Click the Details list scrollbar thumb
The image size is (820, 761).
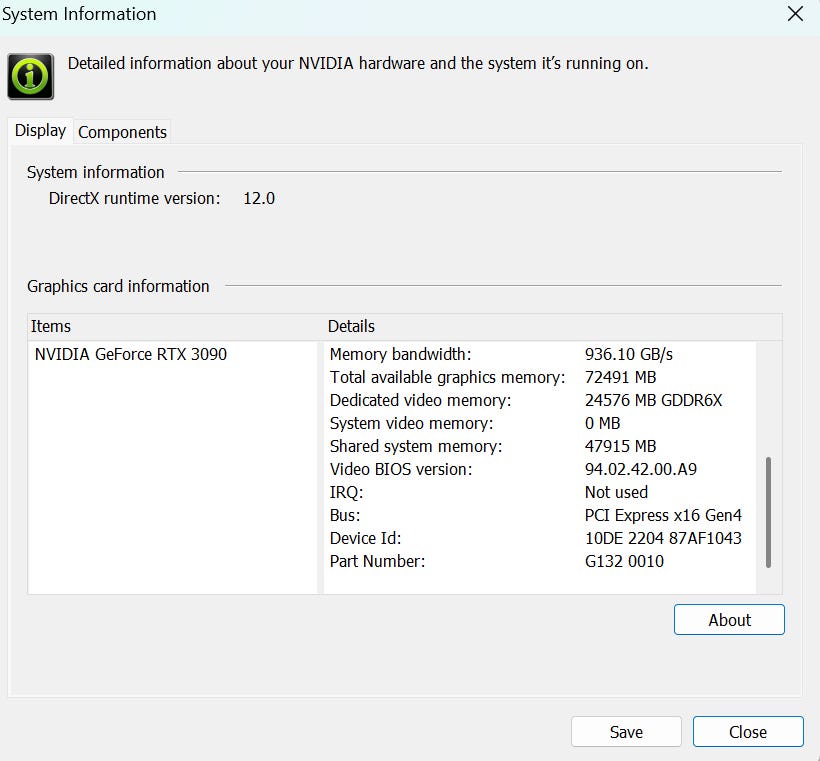click(x=768, y=512)
